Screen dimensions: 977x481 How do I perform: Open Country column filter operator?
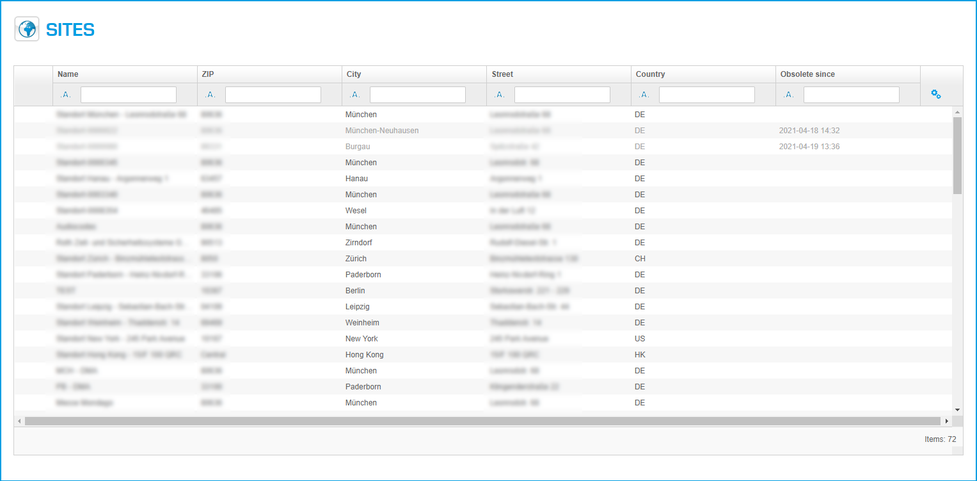[x=644, y=95]
